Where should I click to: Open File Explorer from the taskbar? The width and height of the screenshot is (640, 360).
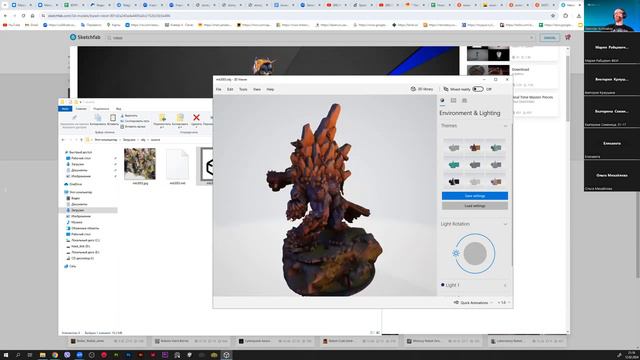[42, 355]
